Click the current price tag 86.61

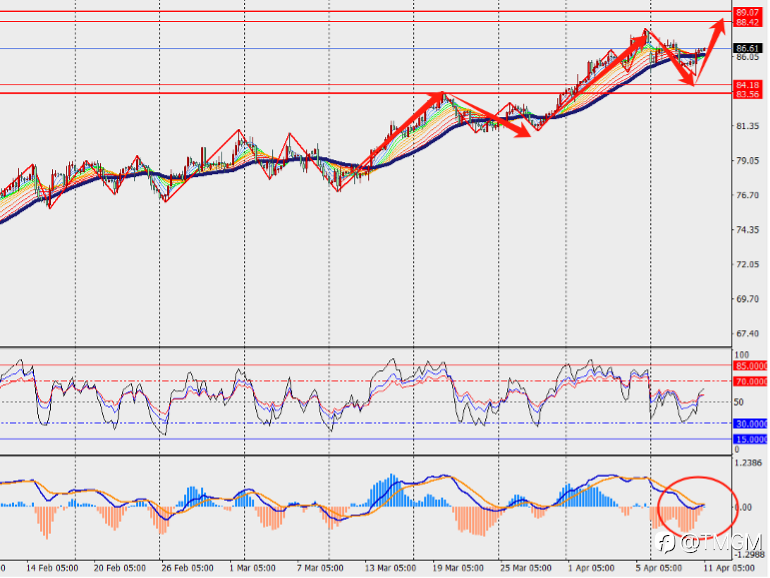[747, 48]
